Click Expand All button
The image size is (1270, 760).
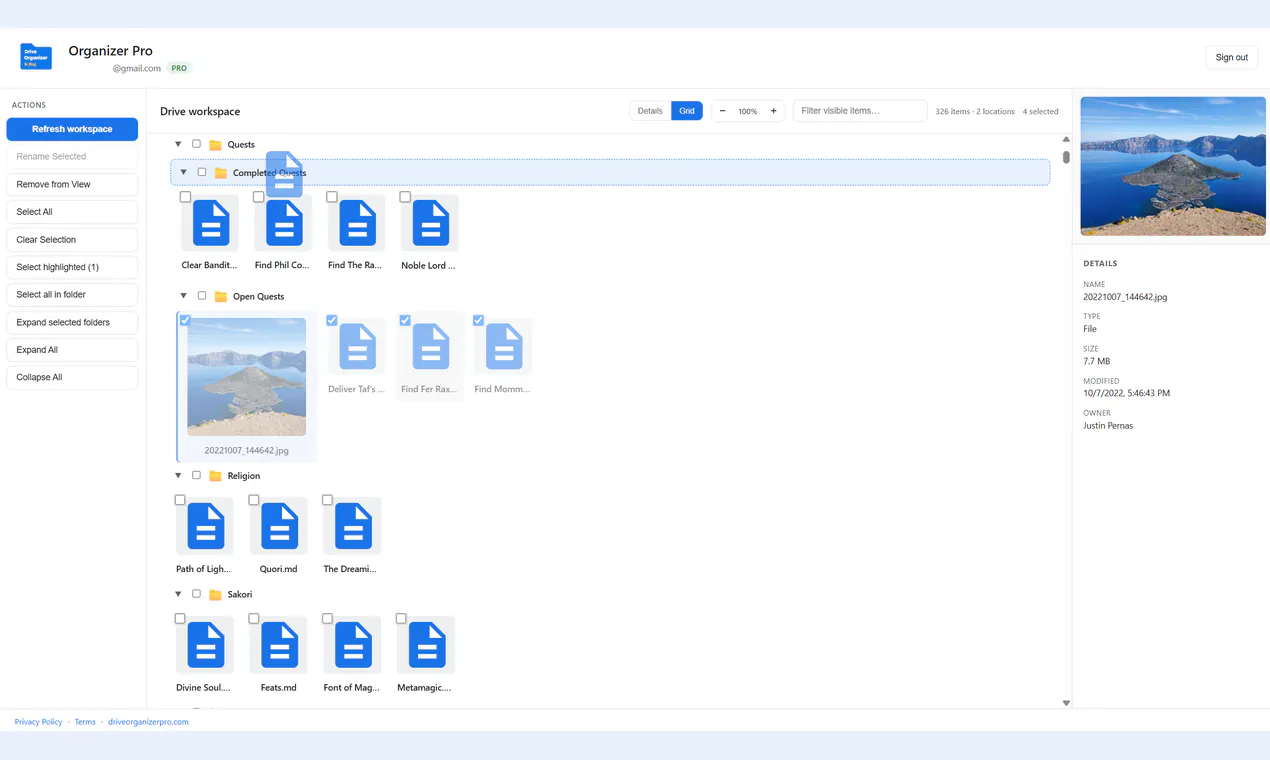point(72,350)
